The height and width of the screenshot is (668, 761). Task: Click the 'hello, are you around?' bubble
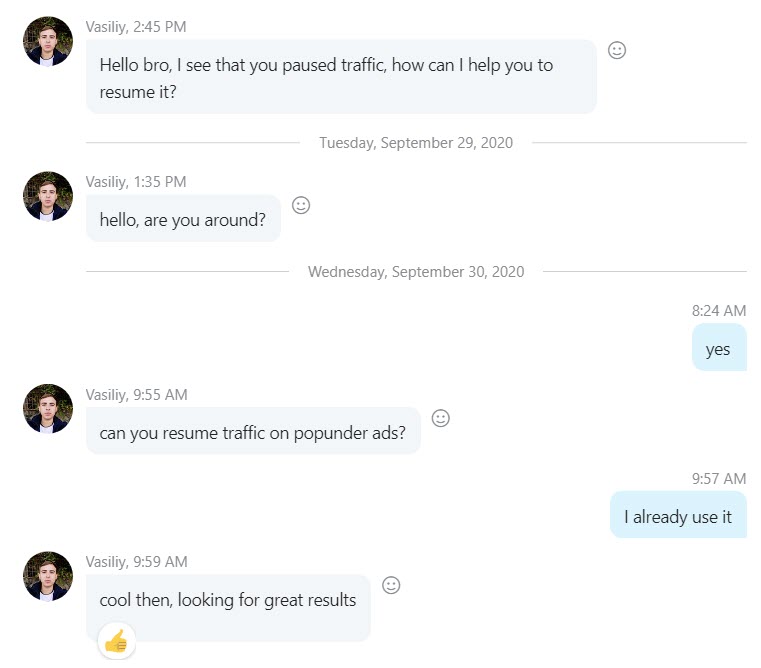tap(183, 218)
